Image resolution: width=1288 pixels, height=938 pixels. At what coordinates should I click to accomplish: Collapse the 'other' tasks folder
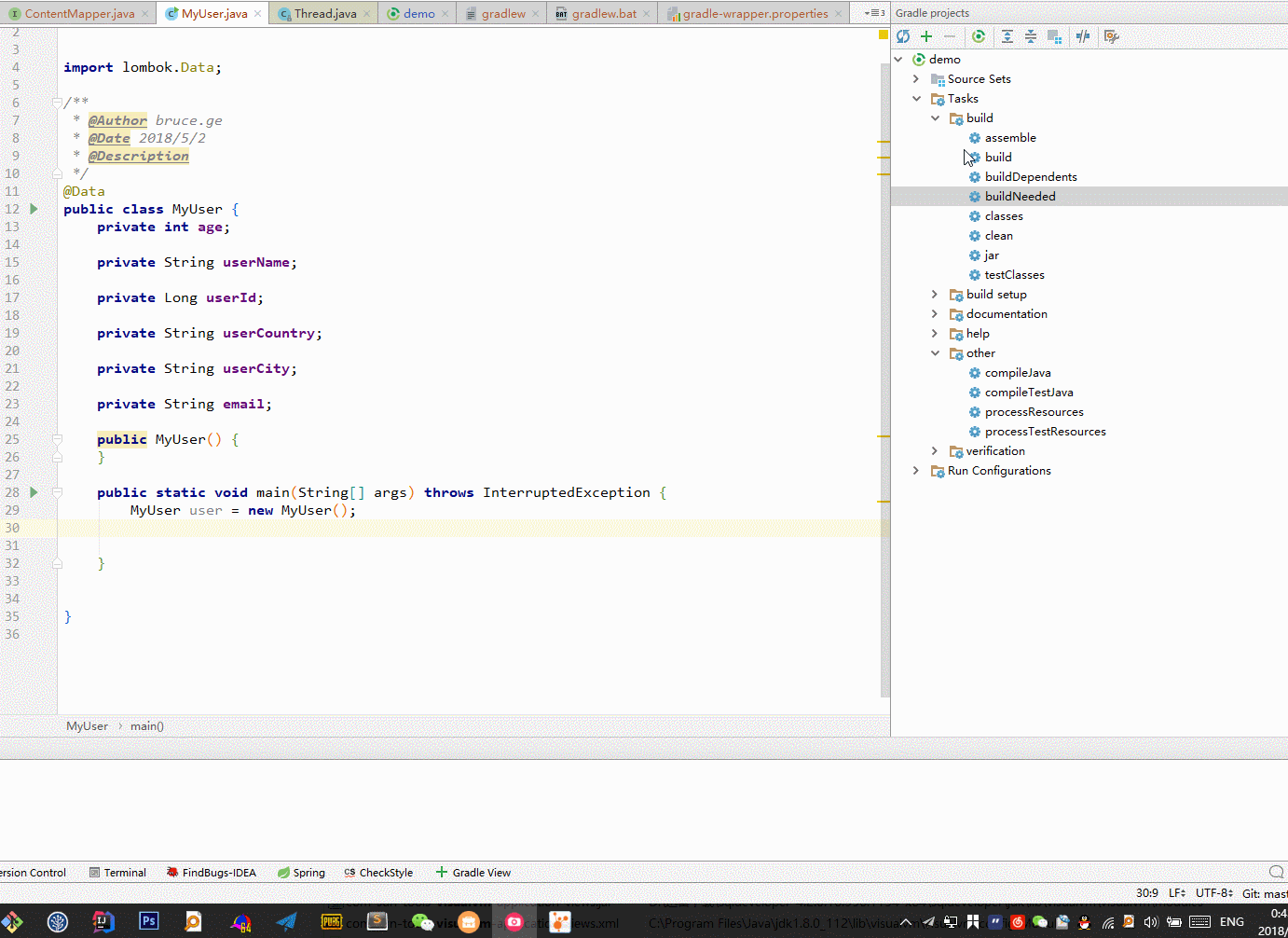935,353
